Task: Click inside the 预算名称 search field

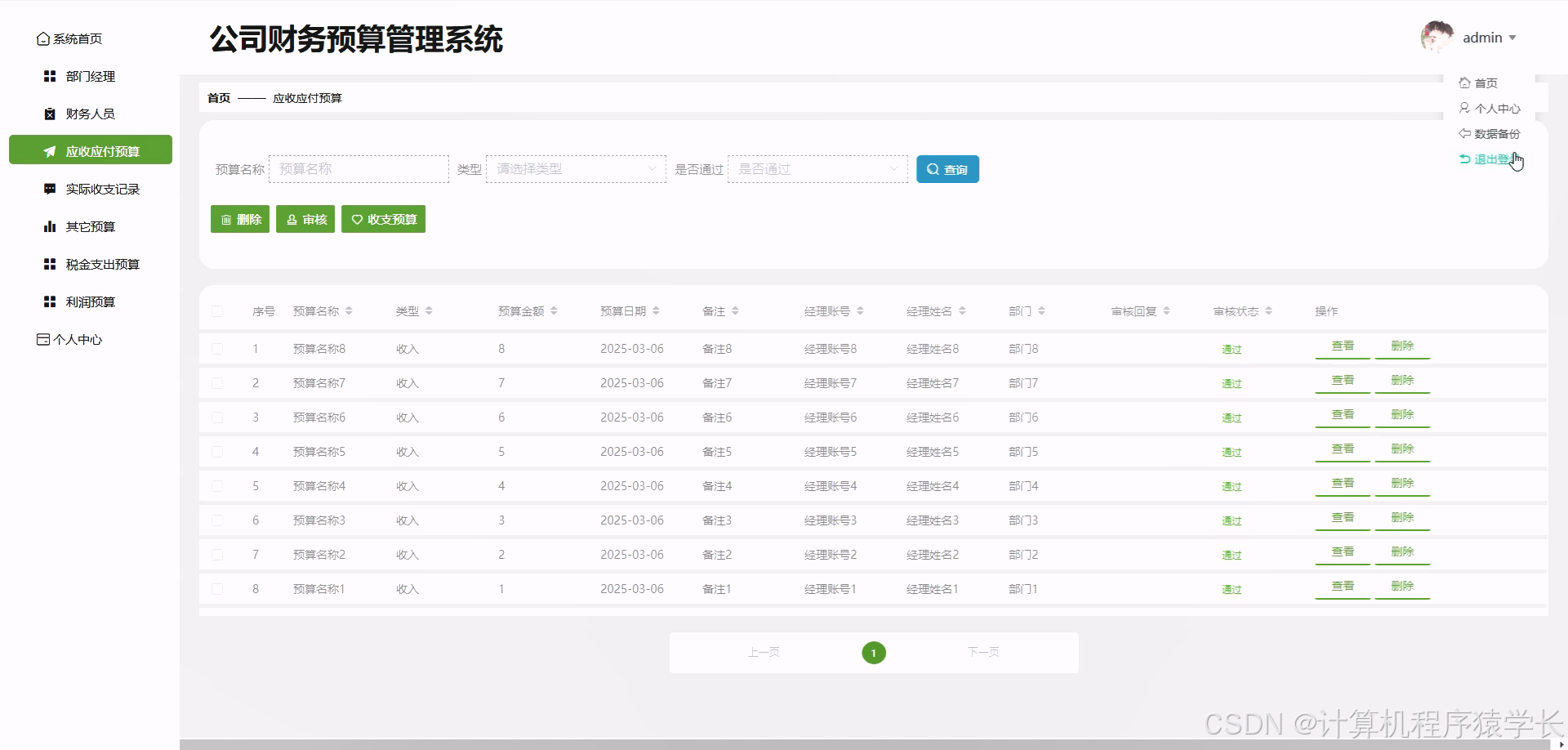Action: 358,168
